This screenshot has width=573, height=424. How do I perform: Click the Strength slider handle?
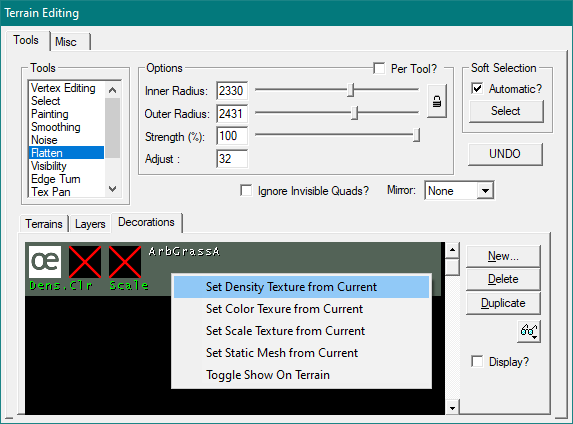pyautogui.click(x=416, y=135)
